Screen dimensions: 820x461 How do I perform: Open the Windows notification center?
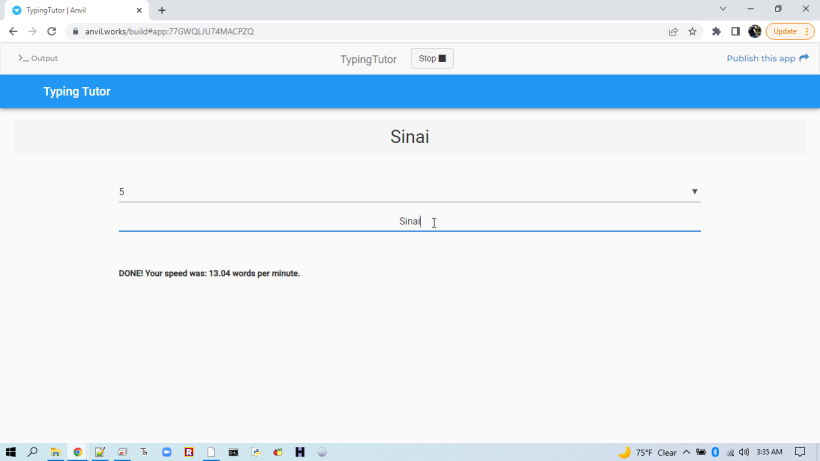tap(800, 452)
